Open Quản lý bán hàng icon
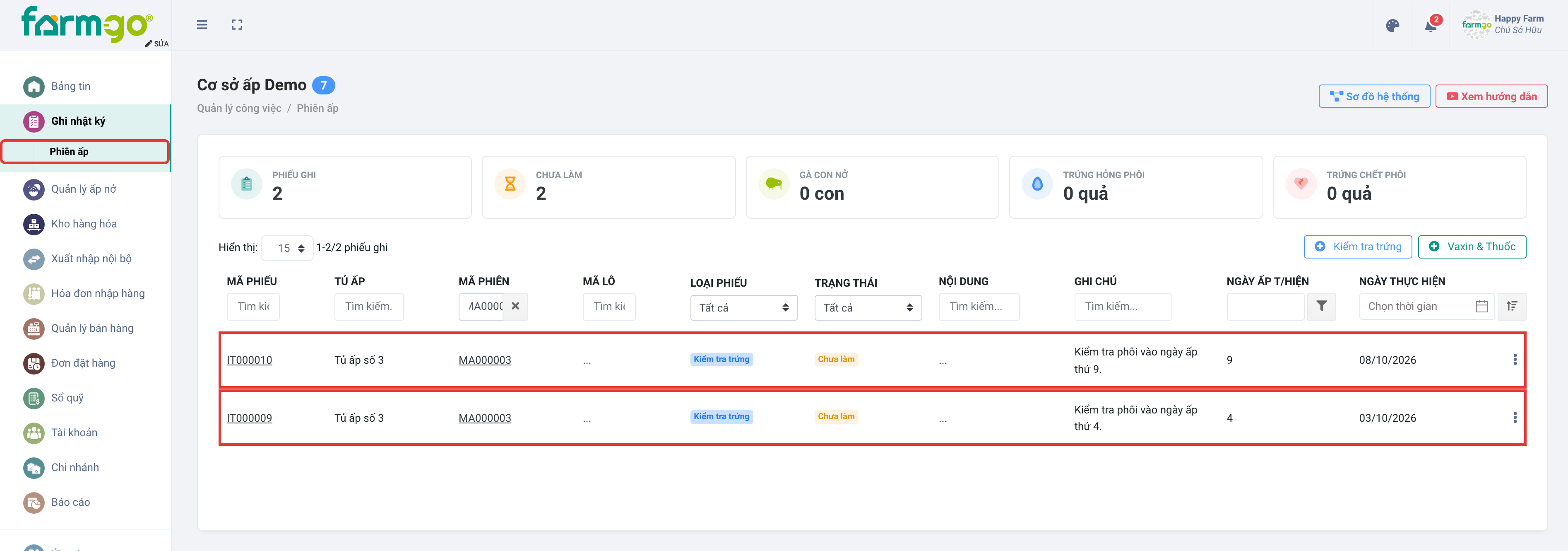The image size is (1568, 551). 34,328
